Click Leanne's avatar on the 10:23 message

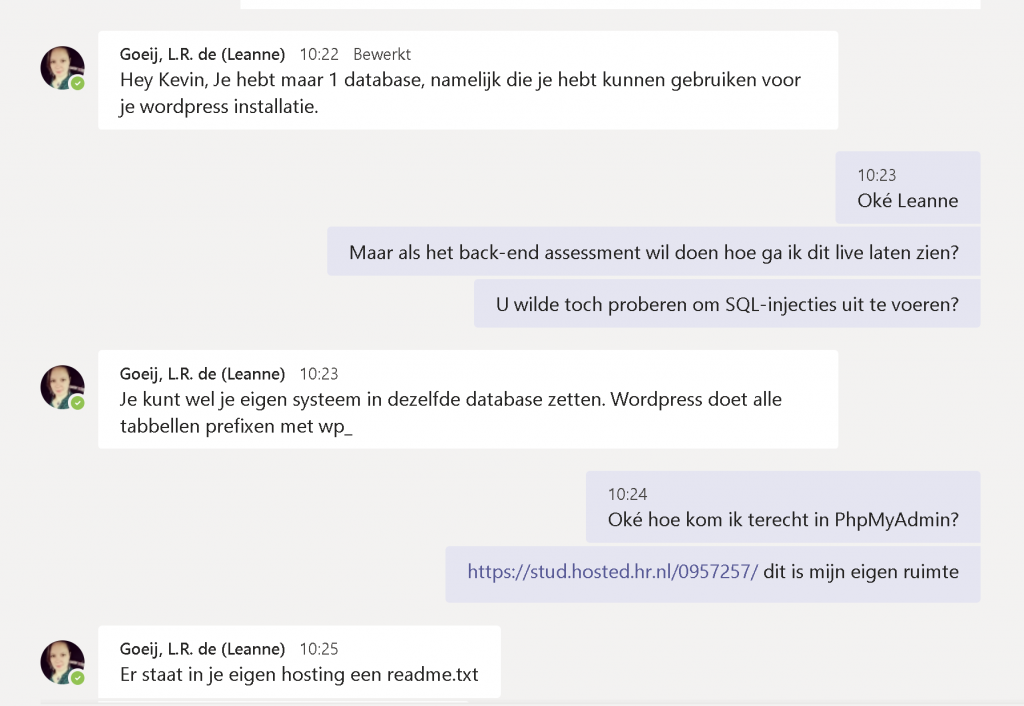click(63, 387)
